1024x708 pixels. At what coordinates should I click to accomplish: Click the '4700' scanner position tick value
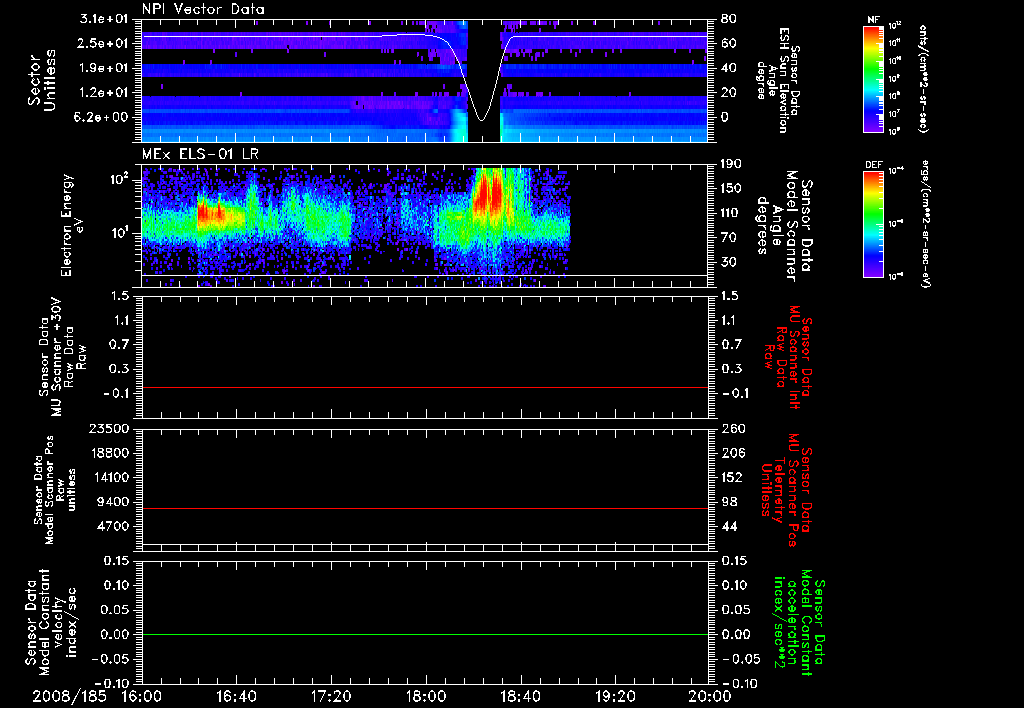(x=113, y=526)
